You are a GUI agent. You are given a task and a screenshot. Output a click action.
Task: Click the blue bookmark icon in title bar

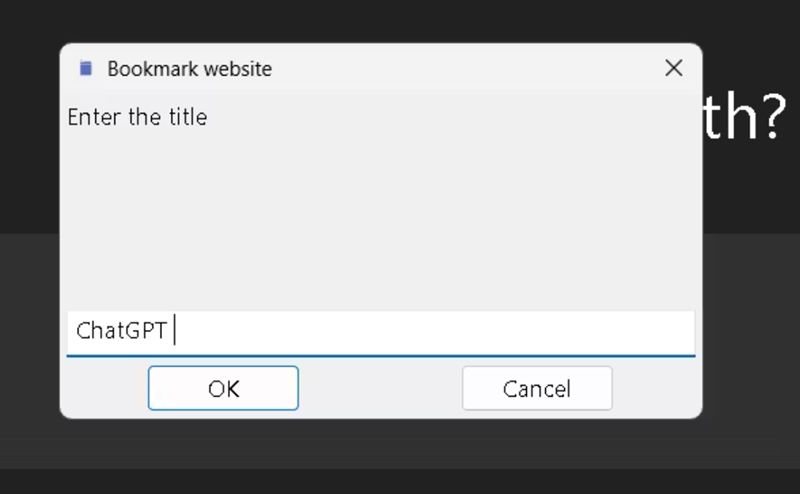[x=86, y=68]
